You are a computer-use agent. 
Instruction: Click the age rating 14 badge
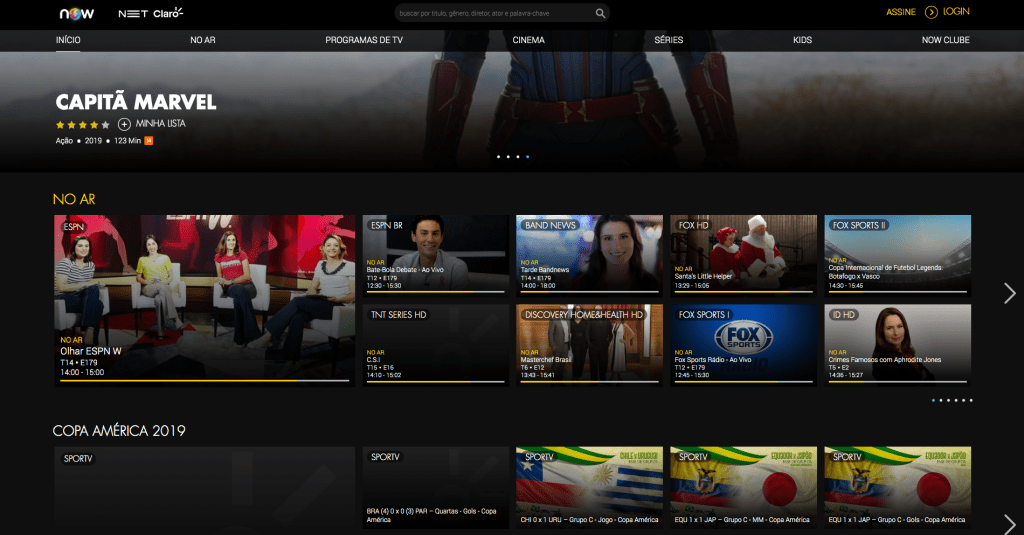coord(149,140)
